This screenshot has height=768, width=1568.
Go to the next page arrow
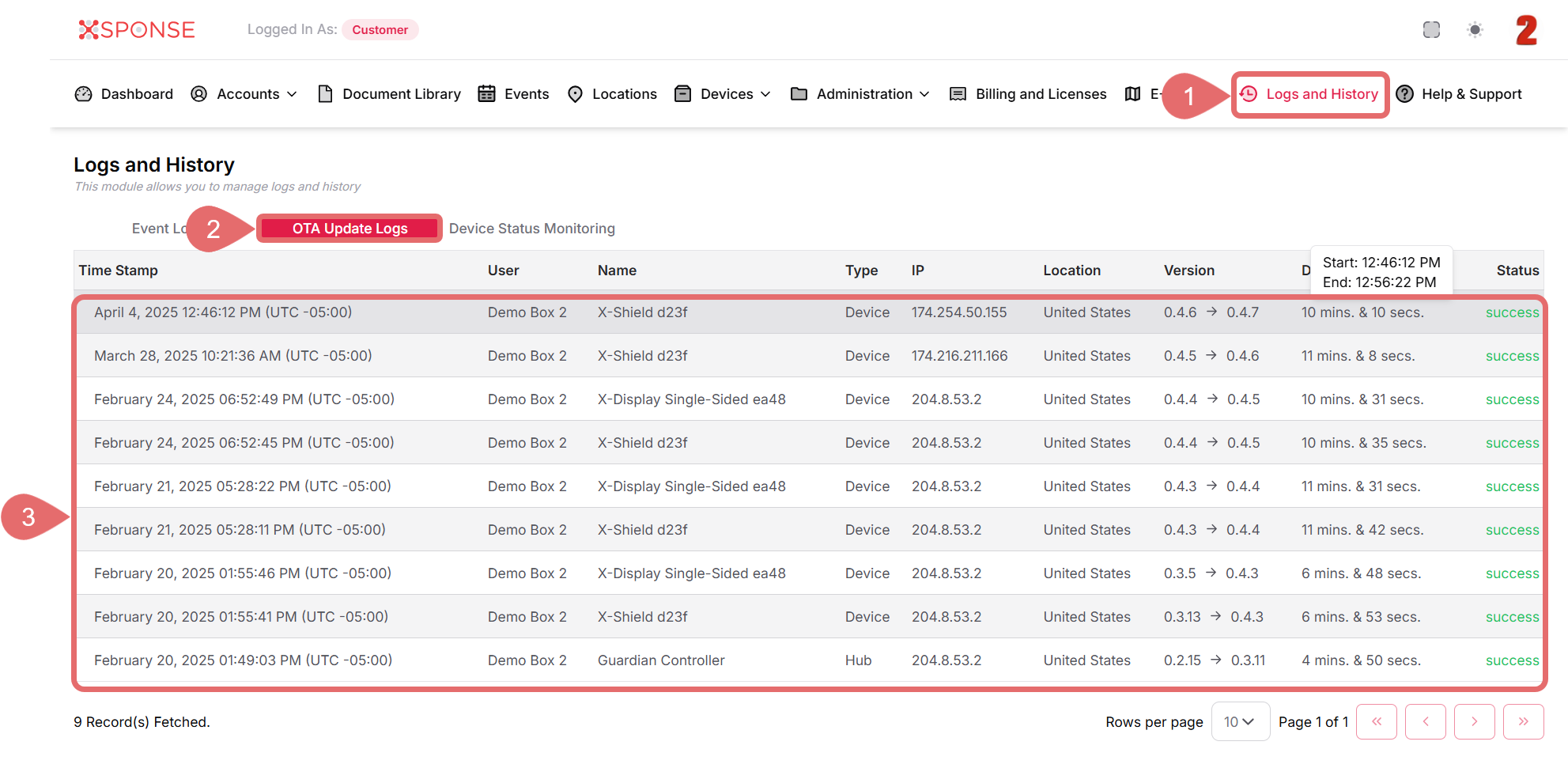1474,722
